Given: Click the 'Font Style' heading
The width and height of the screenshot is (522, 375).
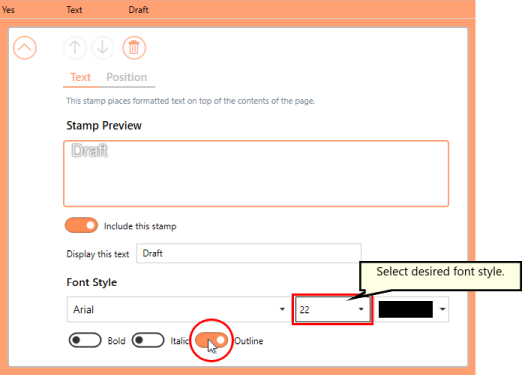Looking at the screenshot, I should pyautogui.click(x=92, y=282).
